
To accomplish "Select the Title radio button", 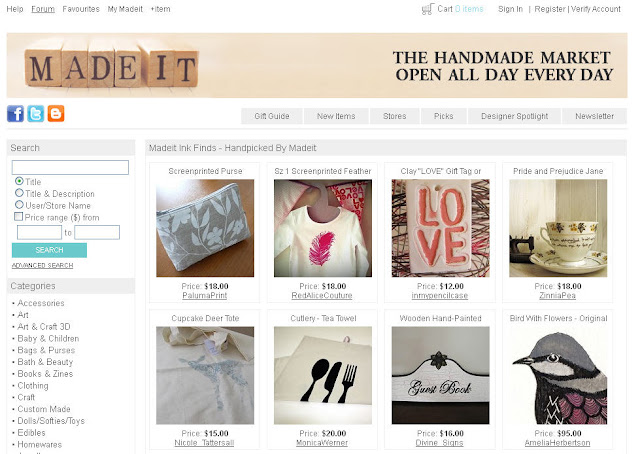I will 19,181.
